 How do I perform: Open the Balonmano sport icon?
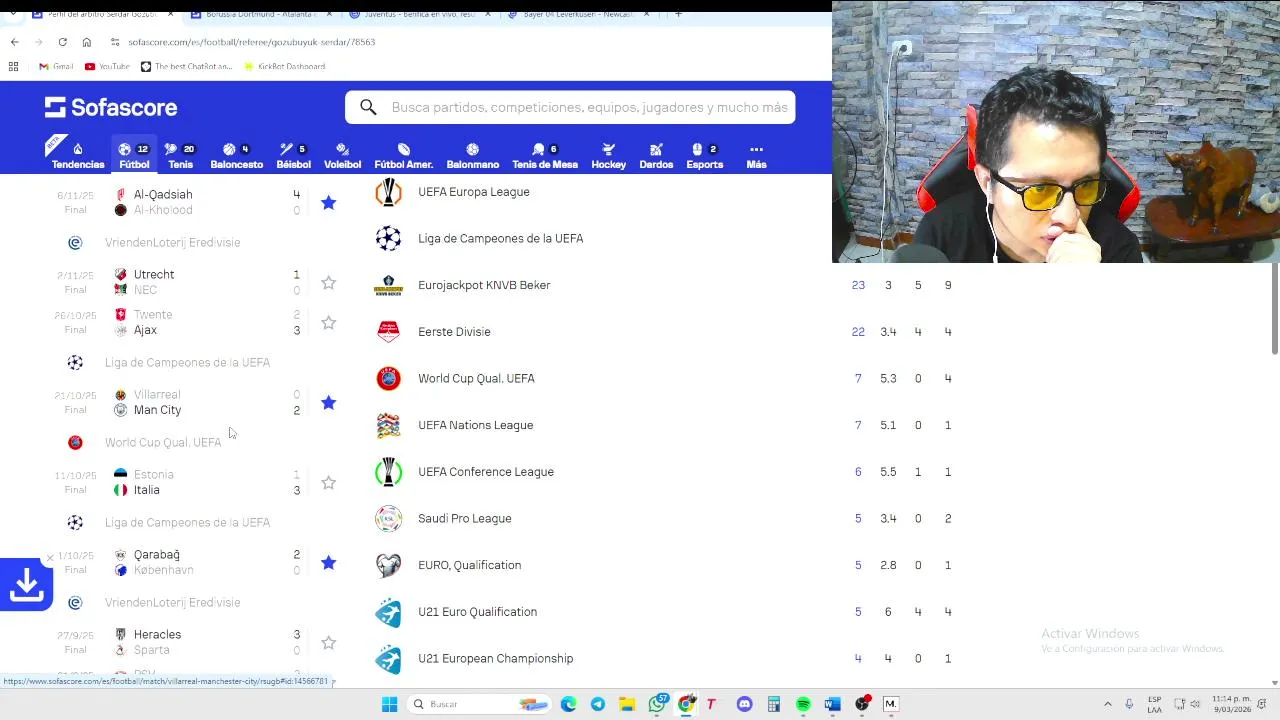[472, 155]
